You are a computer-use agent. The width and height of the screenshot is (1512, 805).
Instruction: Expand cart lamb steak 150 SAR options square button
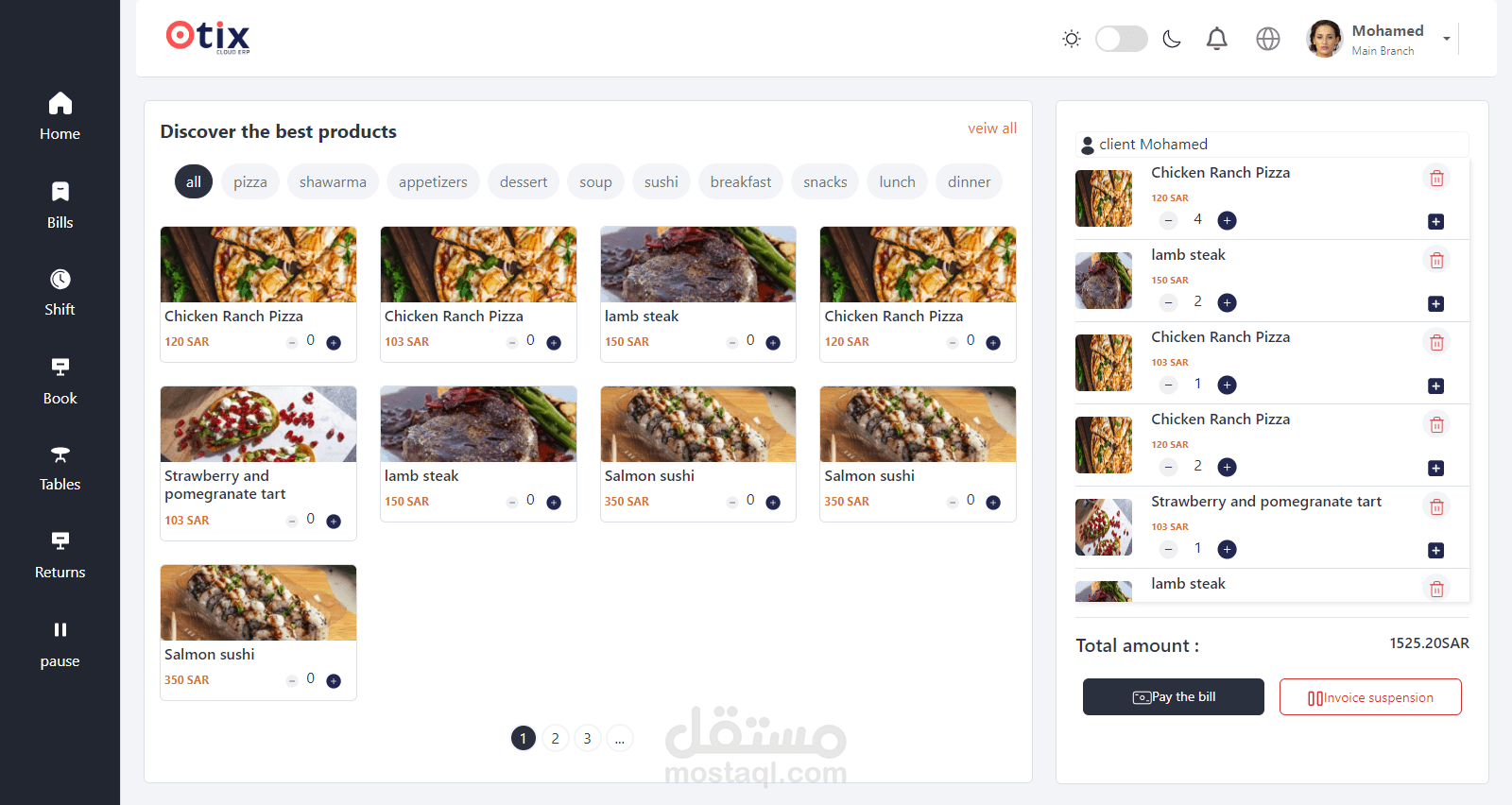click(x=1435, y=303)
